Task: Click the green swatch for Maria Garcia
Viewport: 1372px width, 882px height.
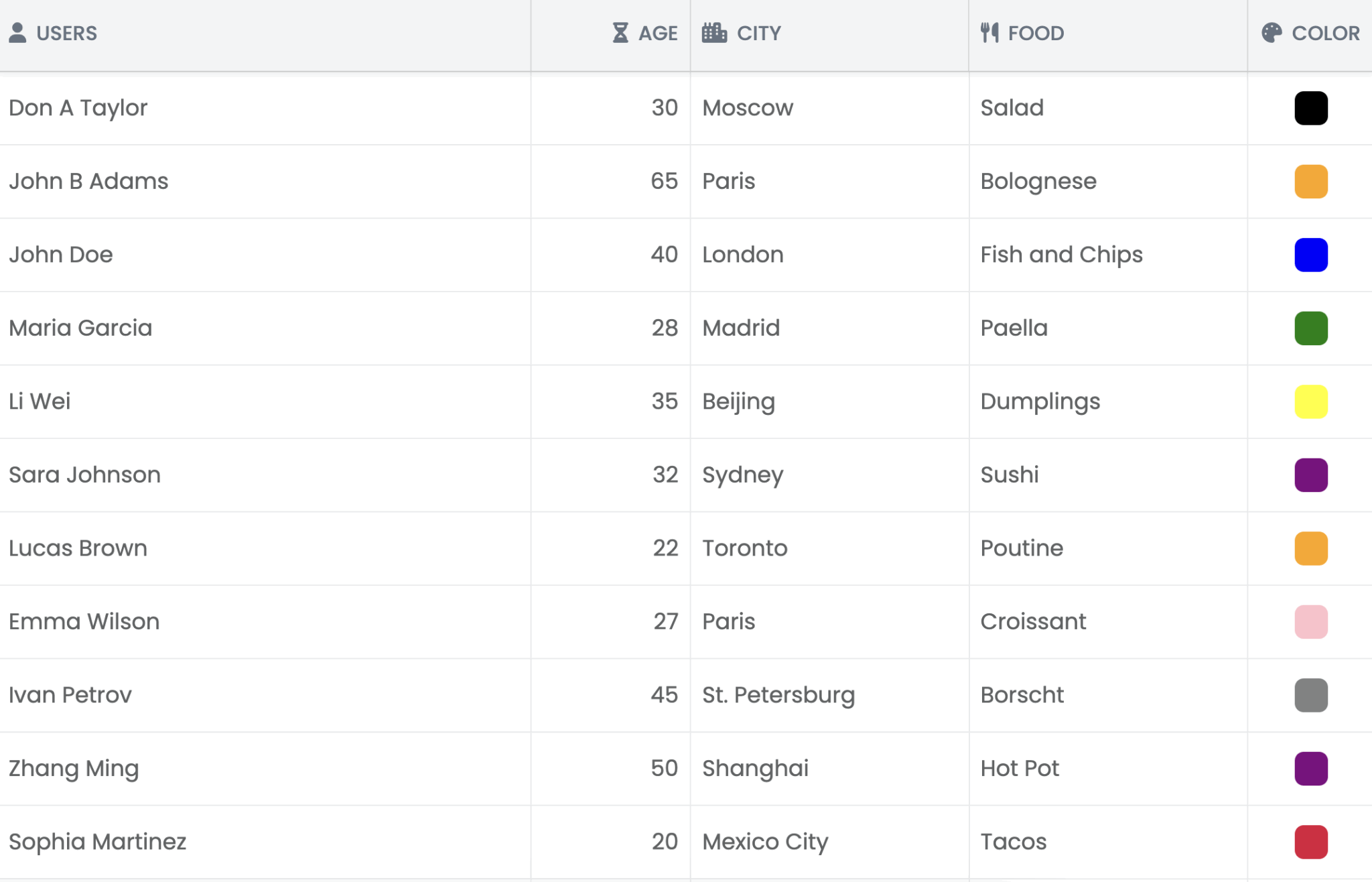Action: (1310, 328)
